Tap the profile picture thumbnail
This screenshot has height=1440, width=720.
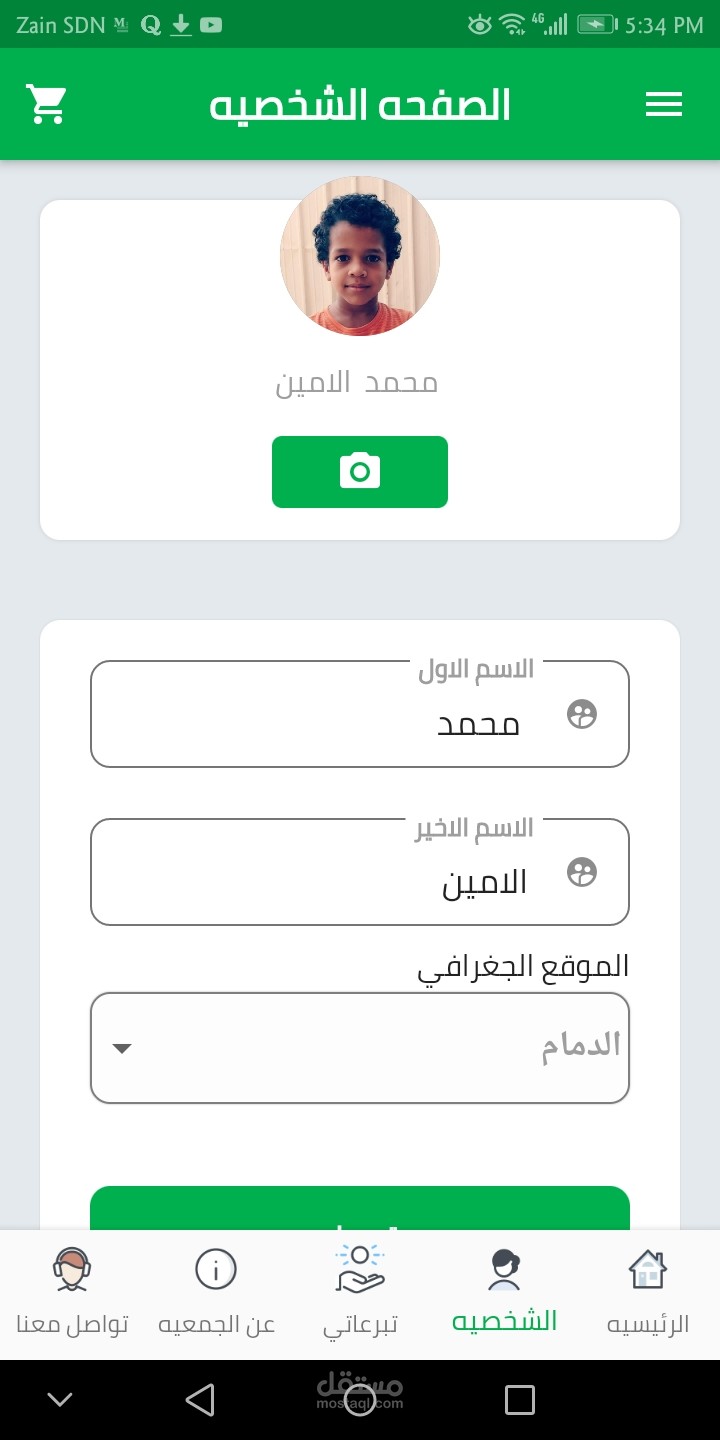[x=360, y=256]
